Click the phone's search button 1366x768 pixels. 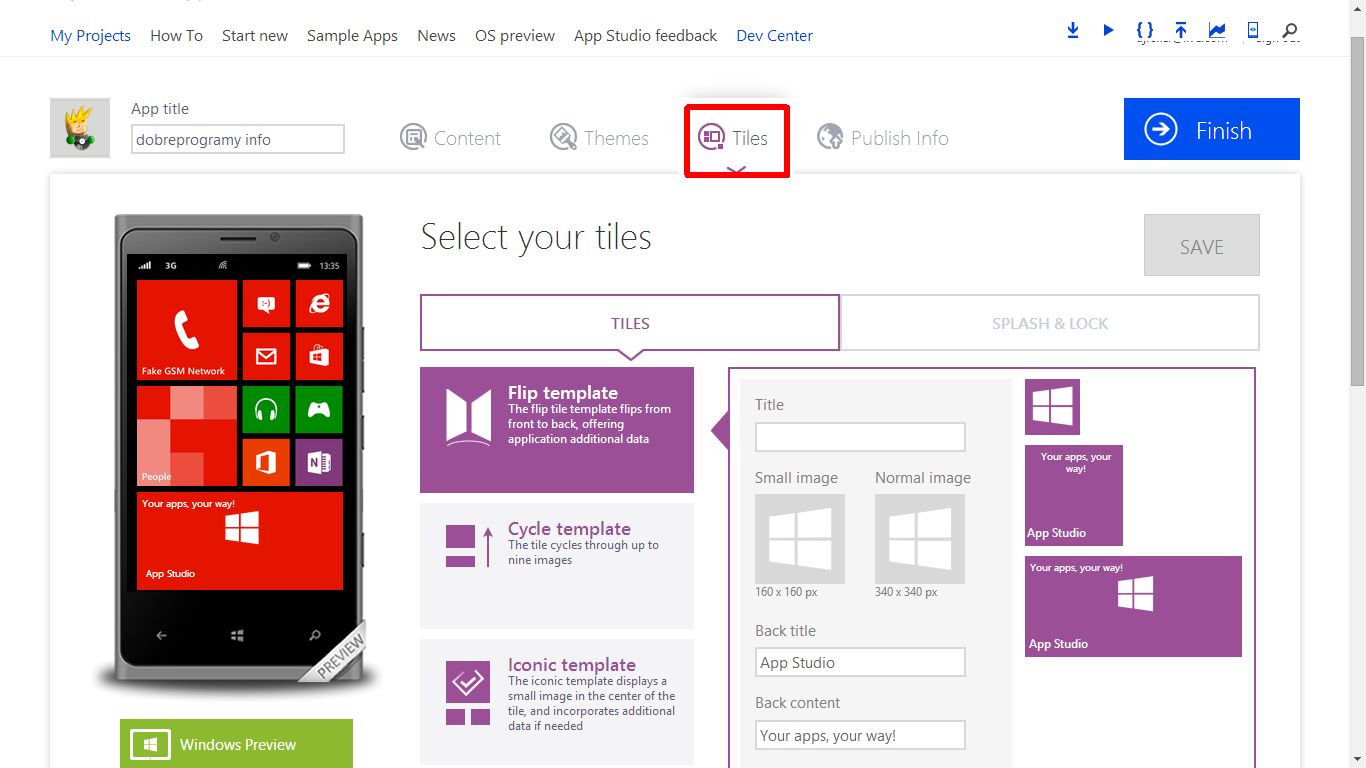click(315, 635)
